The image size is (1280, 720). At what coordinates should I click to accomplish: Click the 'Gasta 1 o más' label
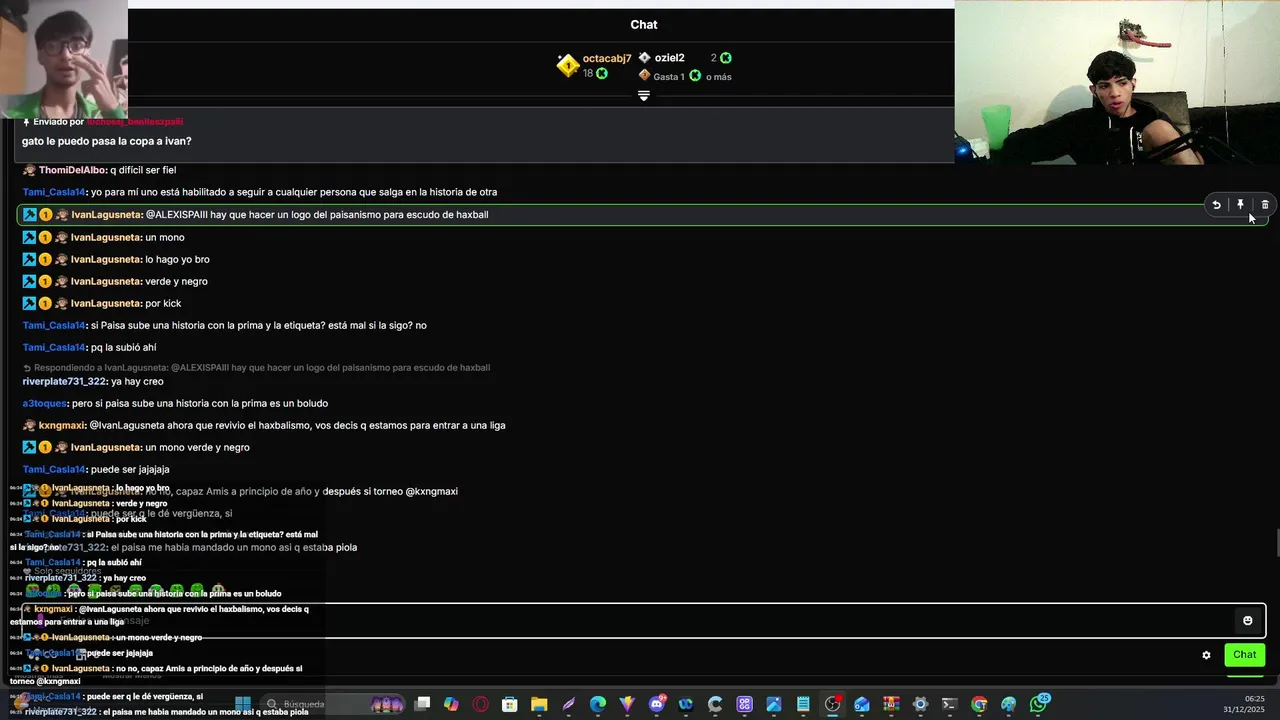[x=692, y=76]
